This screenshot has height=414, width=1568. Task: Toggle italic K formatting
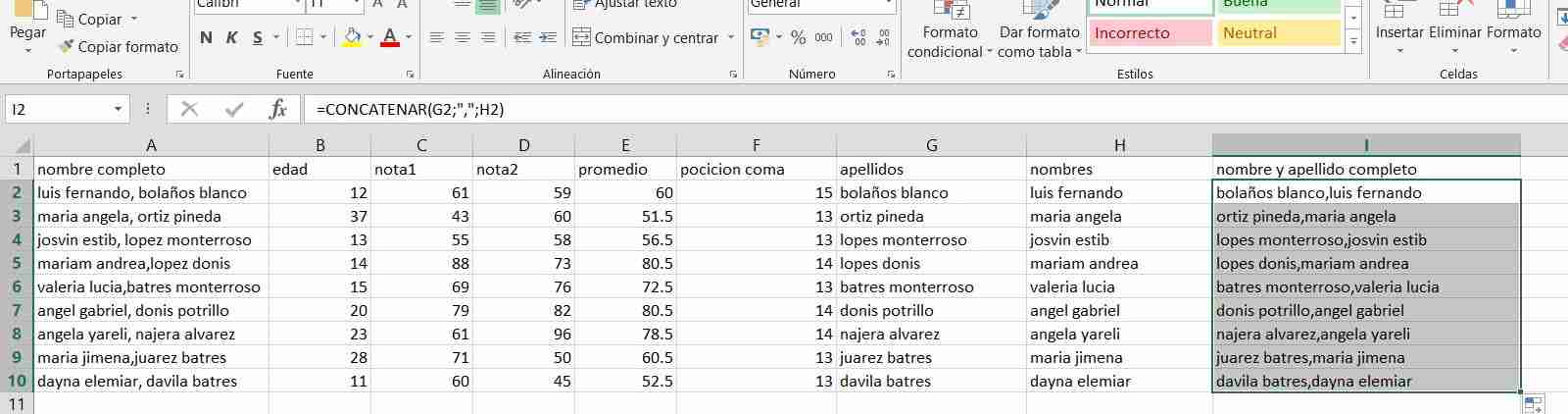pos(232,37)
